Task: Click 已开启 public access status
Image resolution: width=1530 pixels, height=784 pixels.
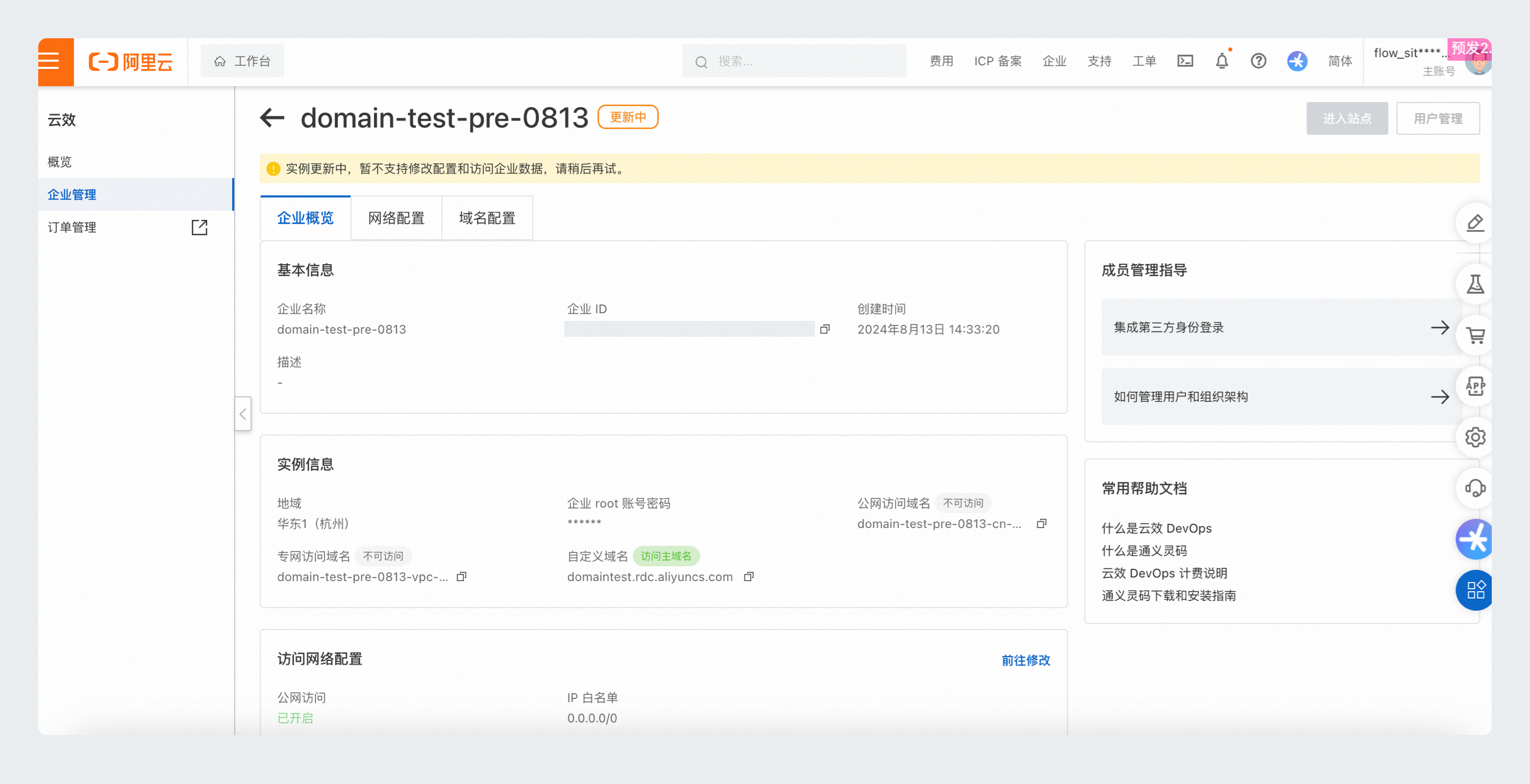Action: point(295,718)
